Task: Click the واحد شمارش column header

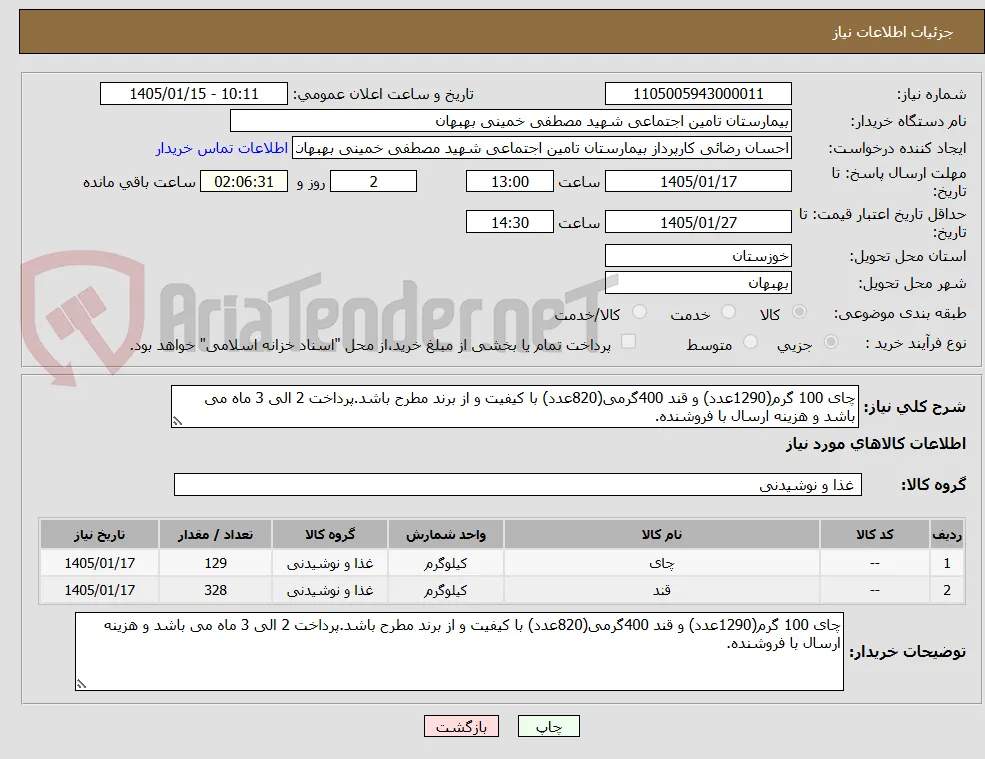Action: [445, 535]
